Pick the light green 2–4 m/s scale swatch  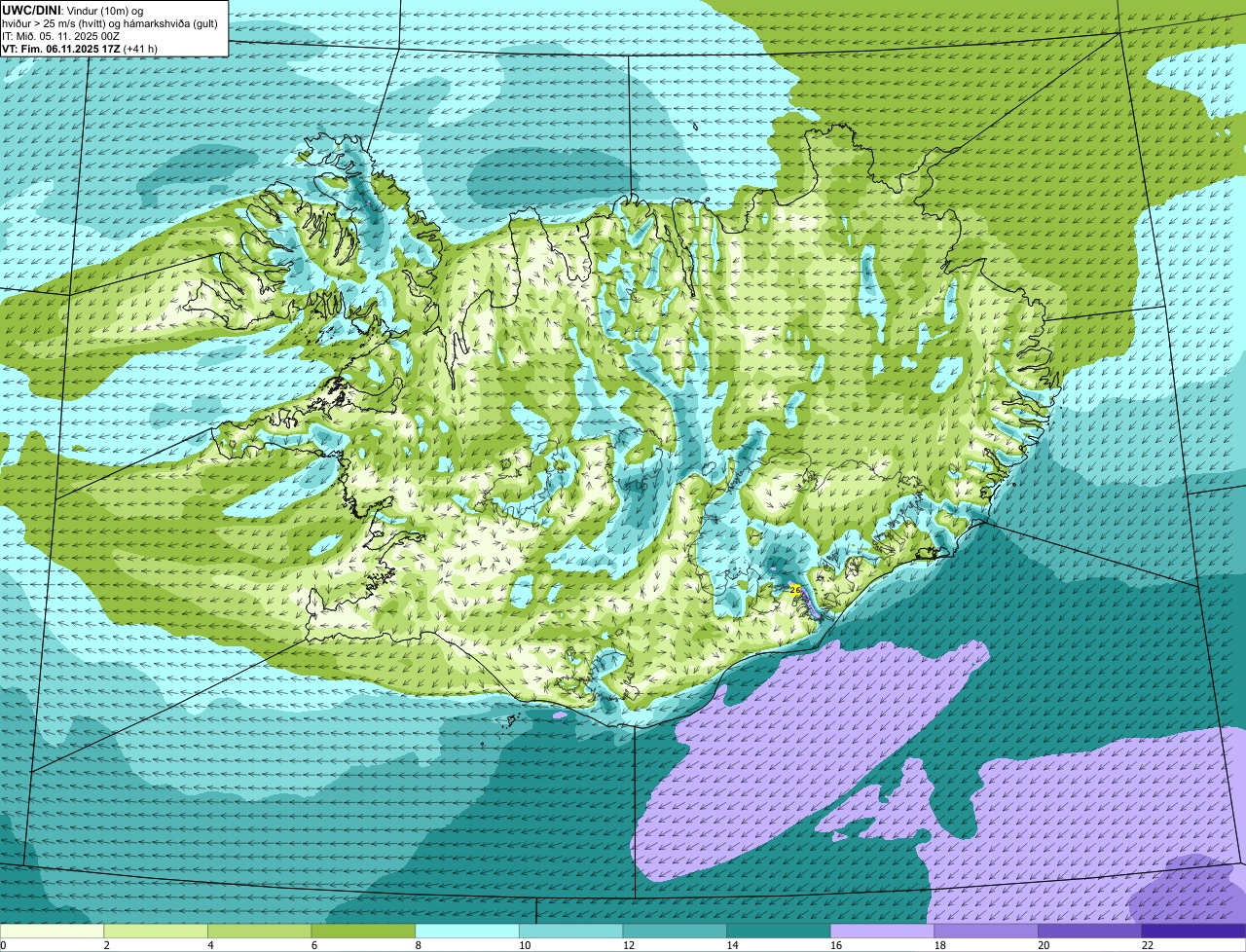[x=156, y=931]
